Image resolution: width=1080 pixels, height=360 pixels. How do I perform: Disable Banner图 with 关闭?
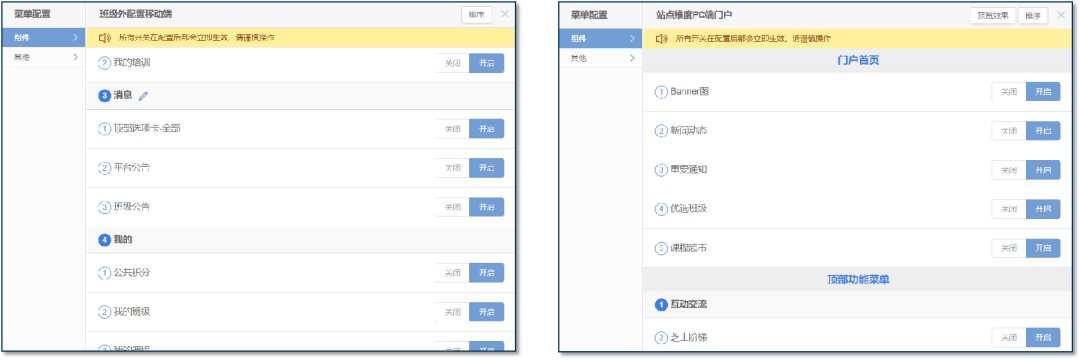(1009, 92)
